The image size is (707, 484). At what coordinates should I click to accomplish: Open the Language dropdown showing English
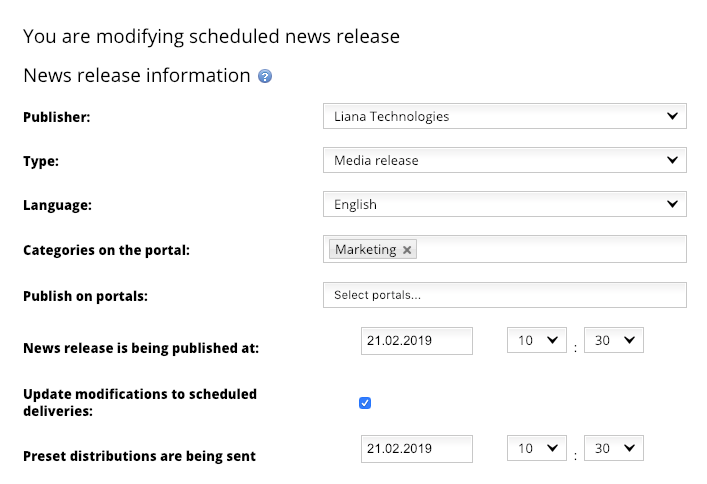click(x=505, y=204)
